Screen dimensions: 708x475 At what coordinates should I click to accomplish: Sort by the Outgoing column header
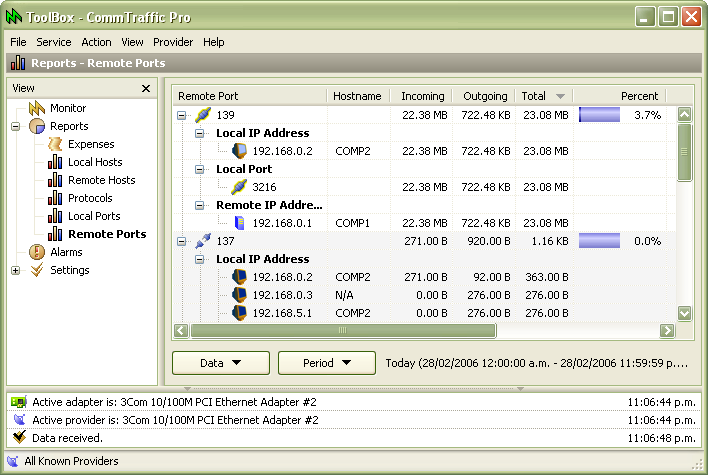(x=484, y=96)
